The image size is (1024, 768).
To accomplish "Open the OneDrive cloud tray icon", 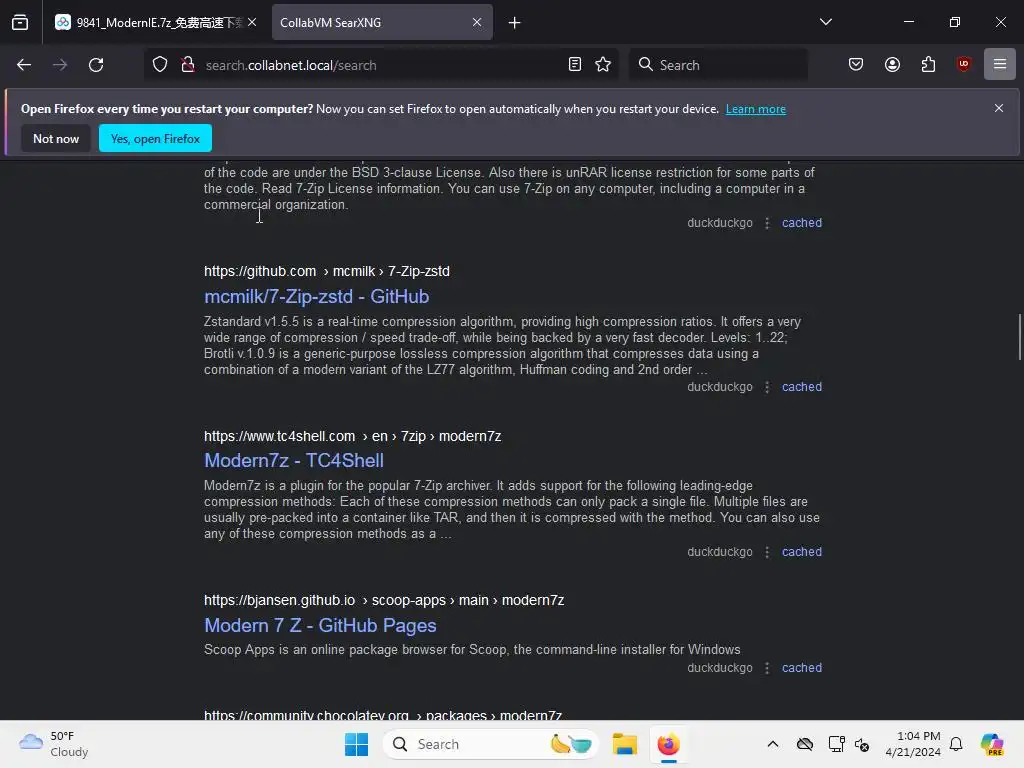I will coord(805,744).
